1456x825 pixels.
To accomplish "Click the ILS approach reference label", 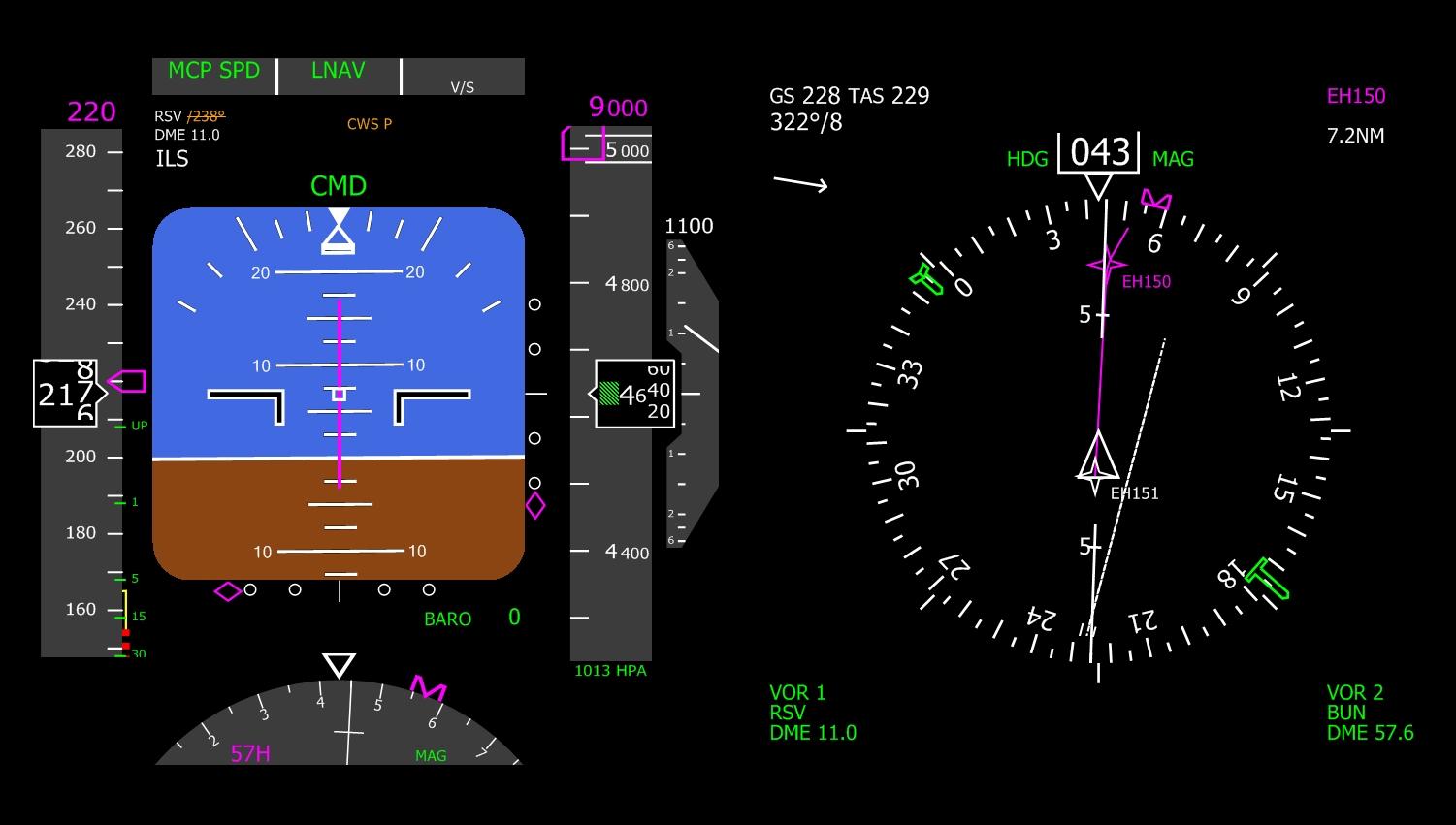I will (x=172, y=159).
